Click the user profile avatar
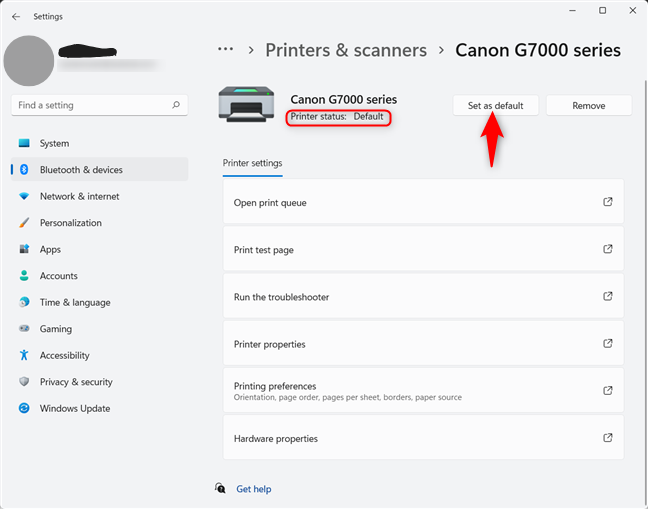Screen dimensions: 648x509 (29, 61)
